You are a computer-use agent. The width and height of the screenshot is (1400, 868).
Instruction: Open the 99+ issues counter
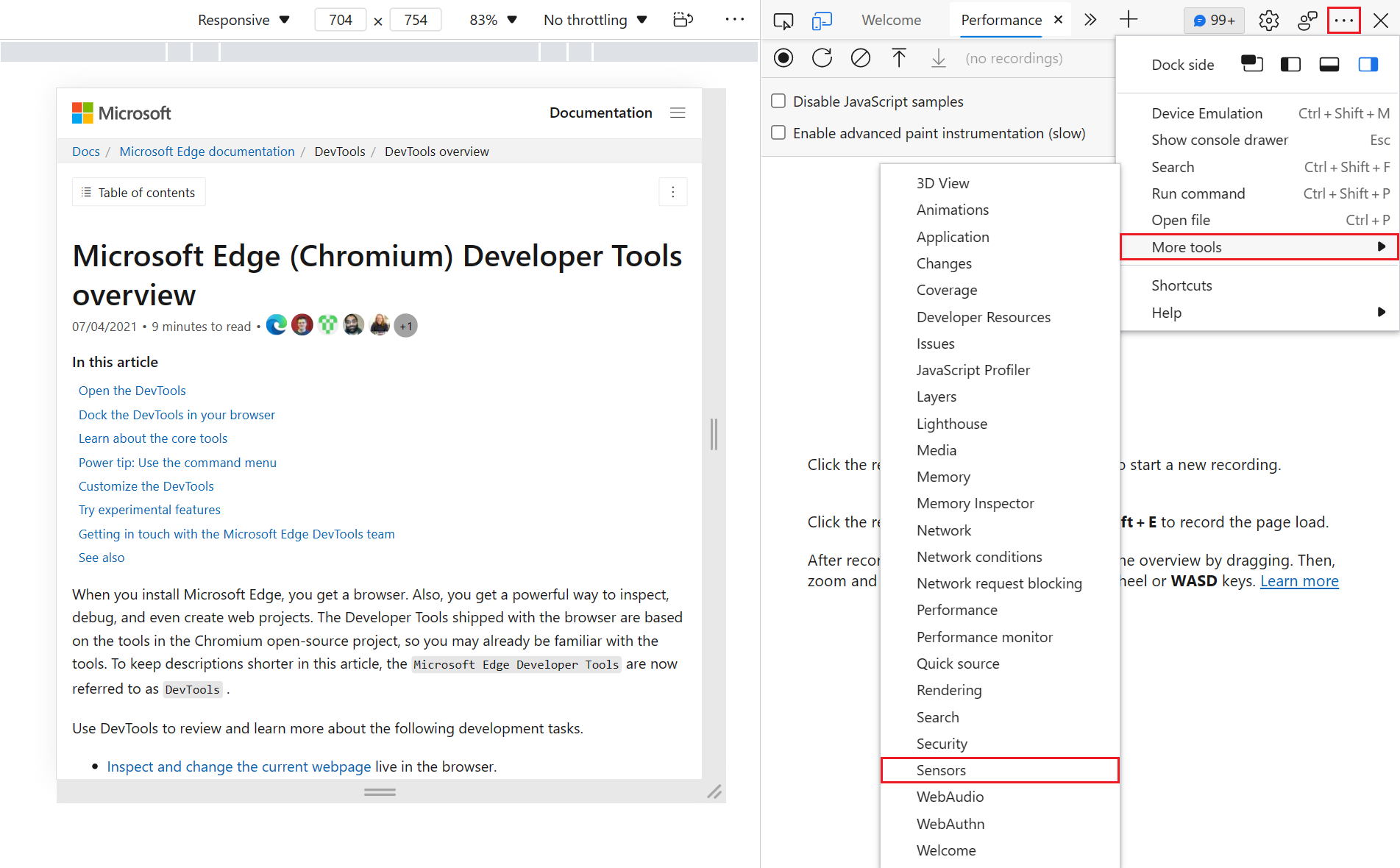1214,21
